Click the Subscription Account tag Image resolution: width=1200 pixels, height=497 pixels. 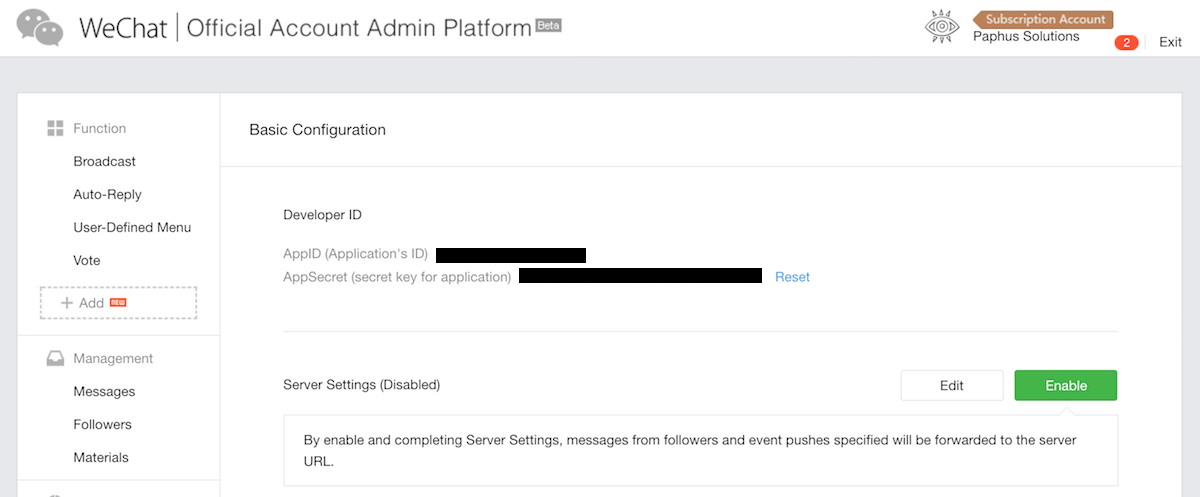(1044, 19)
